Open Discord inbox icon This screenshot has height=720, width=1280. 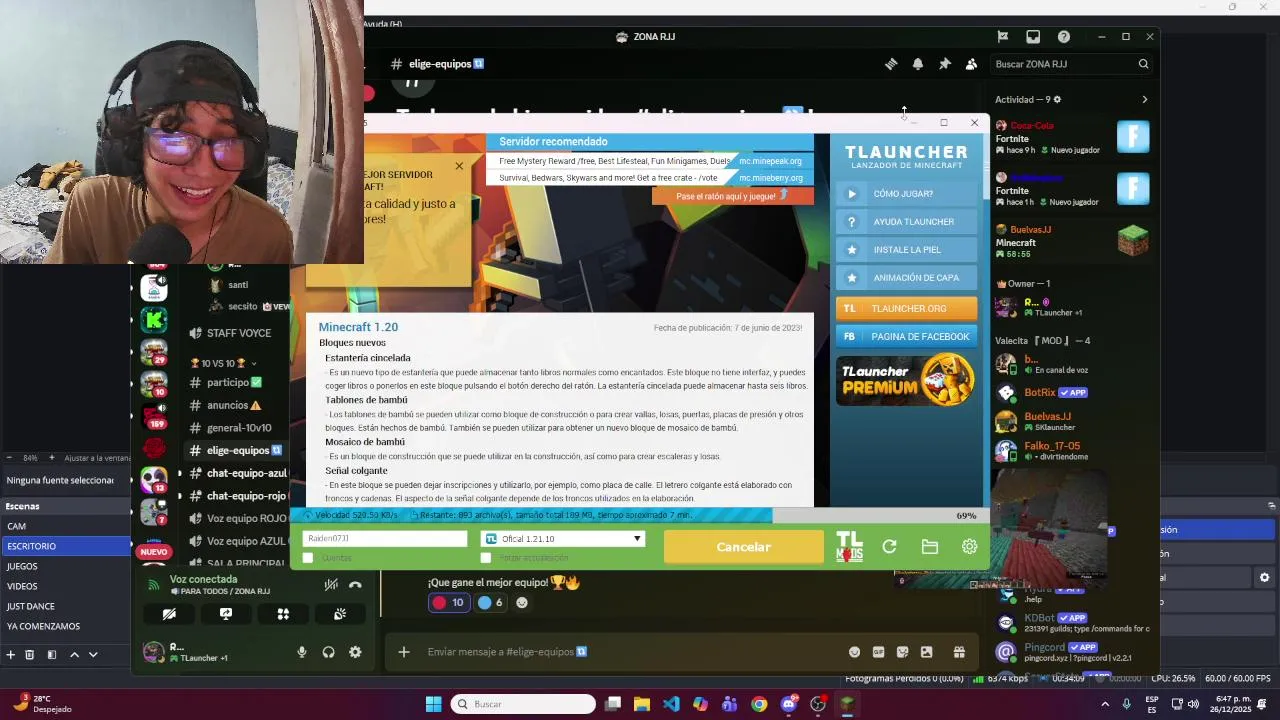[1033, 37]
